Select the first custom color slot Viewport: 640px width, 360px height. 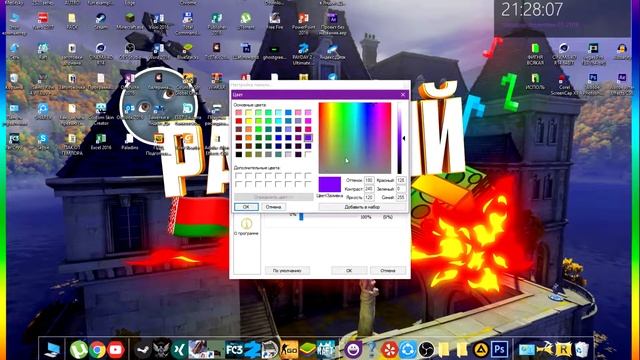(x=239, y=176)
